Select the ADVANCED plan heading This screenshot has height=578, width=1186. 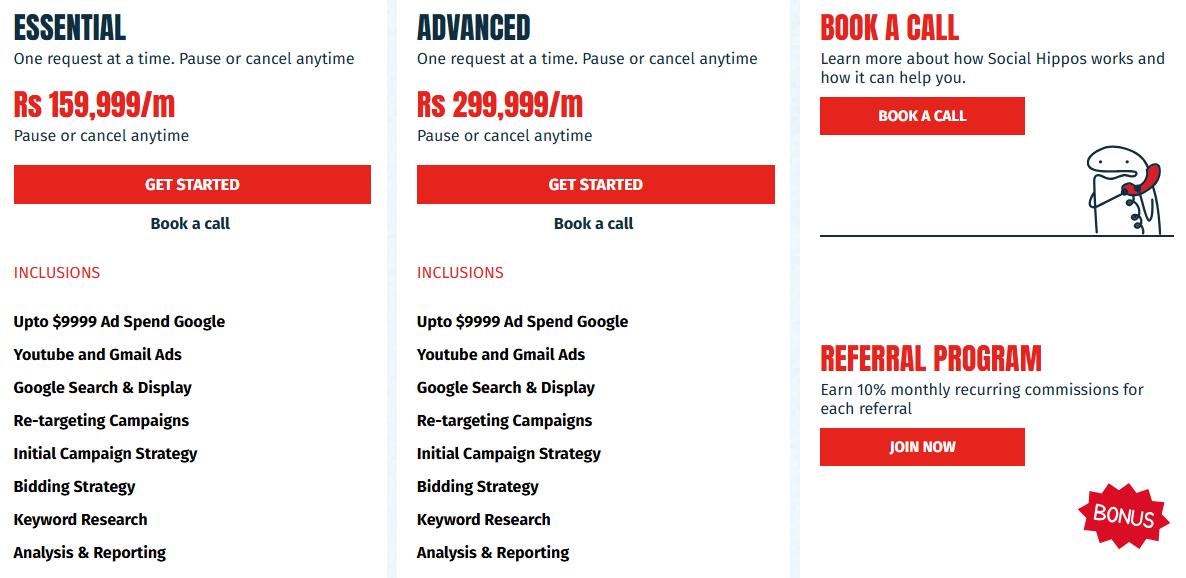click(x=474, y=27)
